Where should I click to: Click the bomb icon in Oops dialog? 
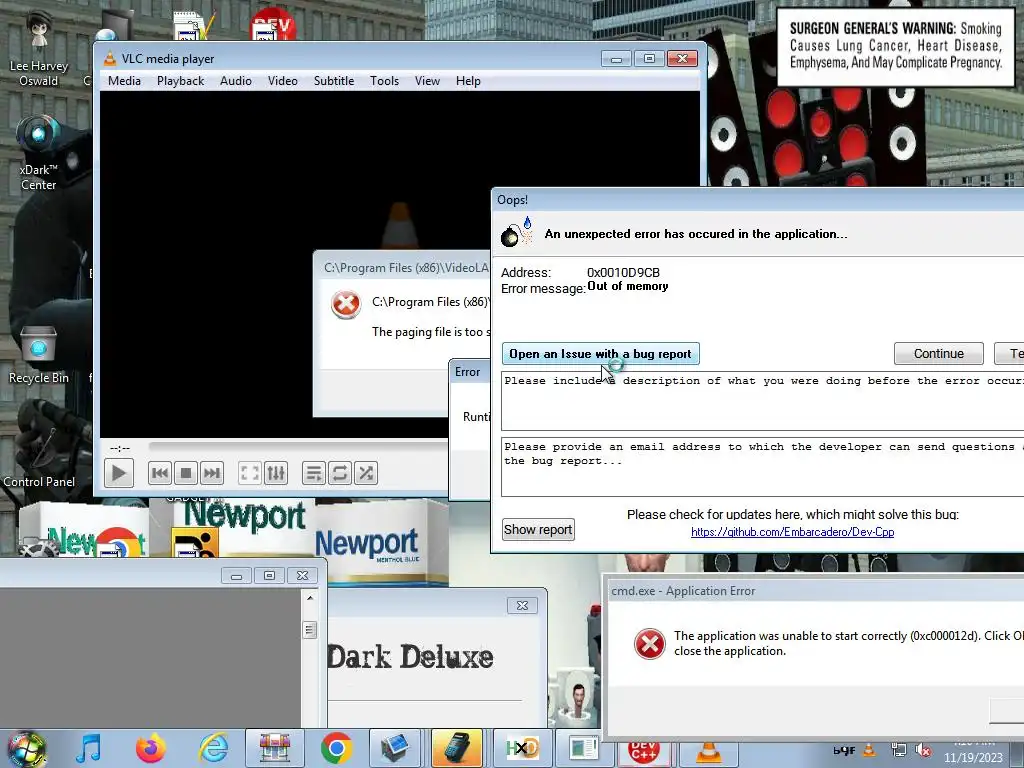[517, 233]
